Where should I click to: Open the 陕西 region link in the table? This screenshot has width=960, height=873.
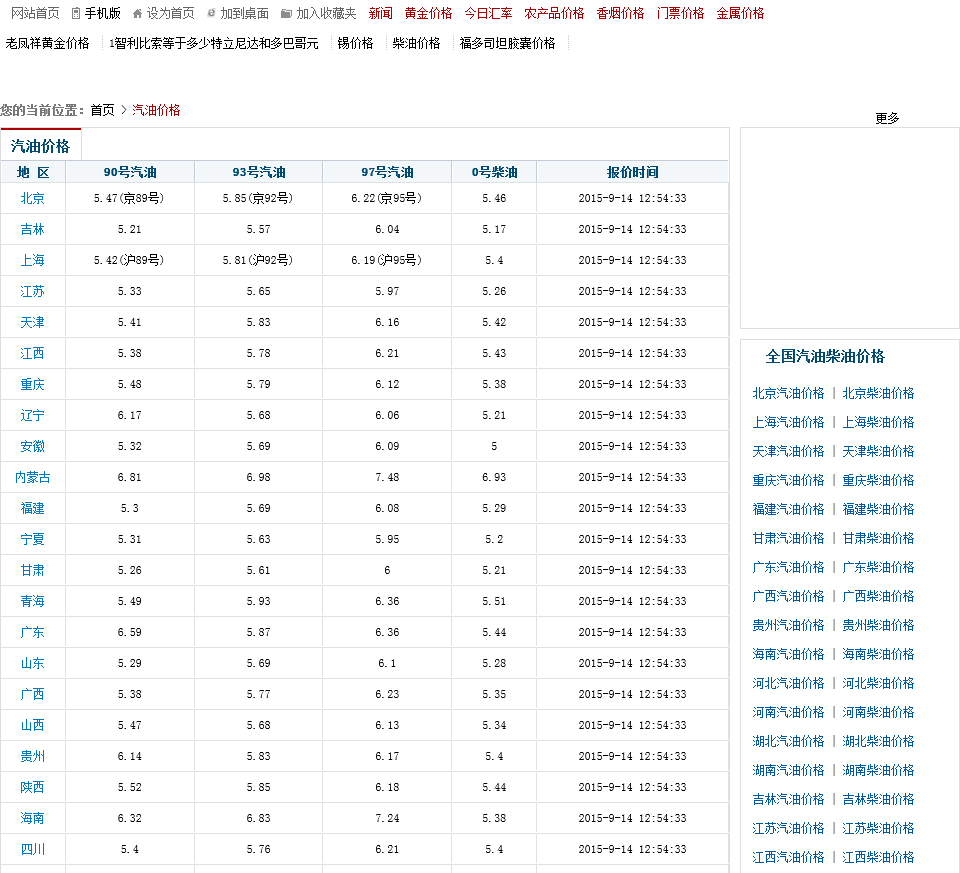pos(32,787)
